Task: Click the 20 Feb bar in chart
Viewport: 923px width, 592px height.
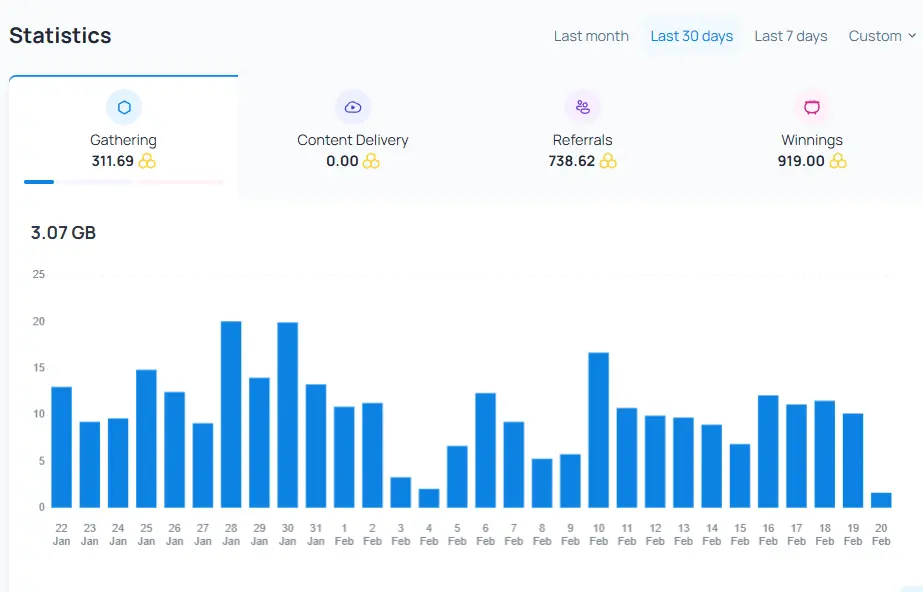Action: (x=881, y=500)
